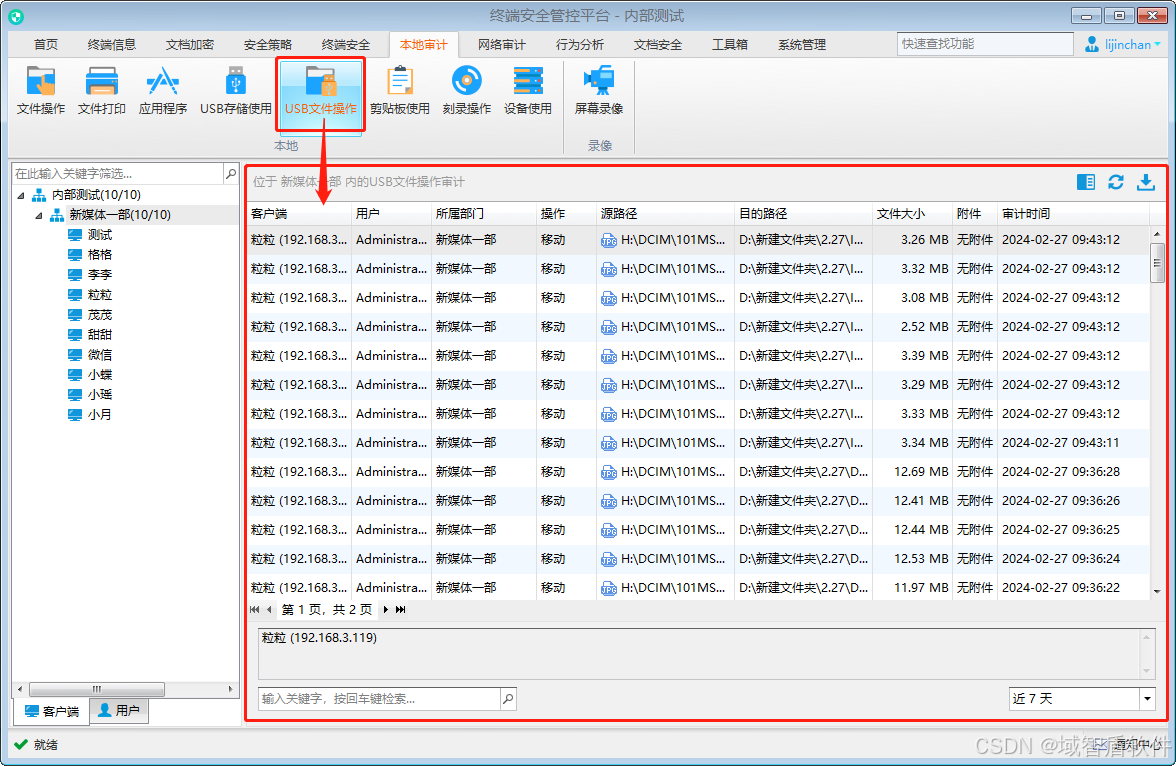Switch to the 系统管理 tab

click(802, 44)
